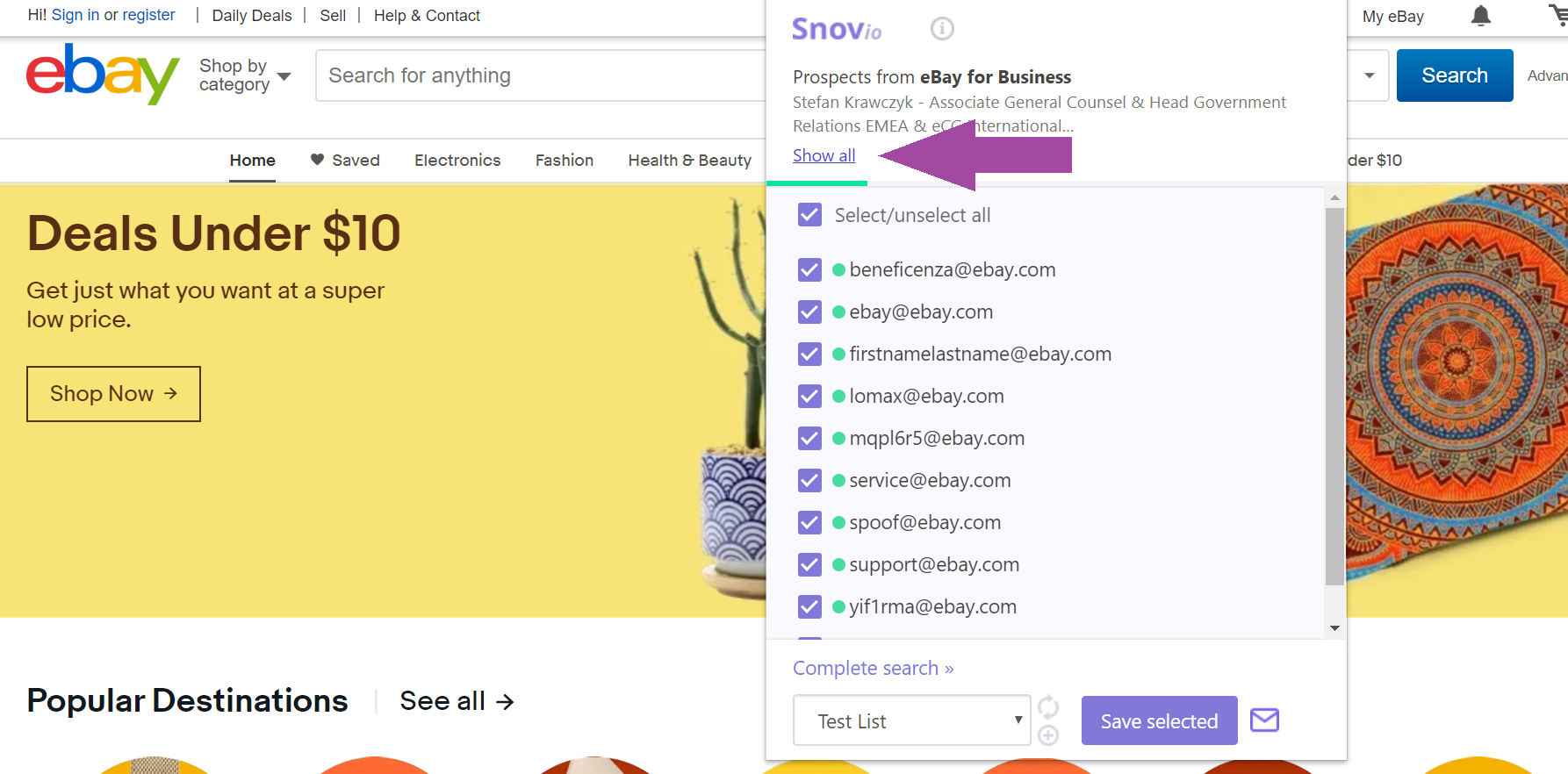Screen dimensions: 1568x774
Task: Open the Test List dropdown
Action: click(x=911, y=720)
